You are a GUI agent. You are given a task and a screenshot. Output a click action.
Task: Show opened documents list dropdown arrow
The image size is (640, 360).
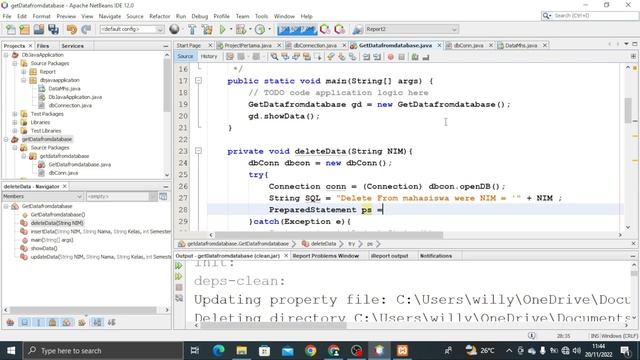[x=626, y=44]
